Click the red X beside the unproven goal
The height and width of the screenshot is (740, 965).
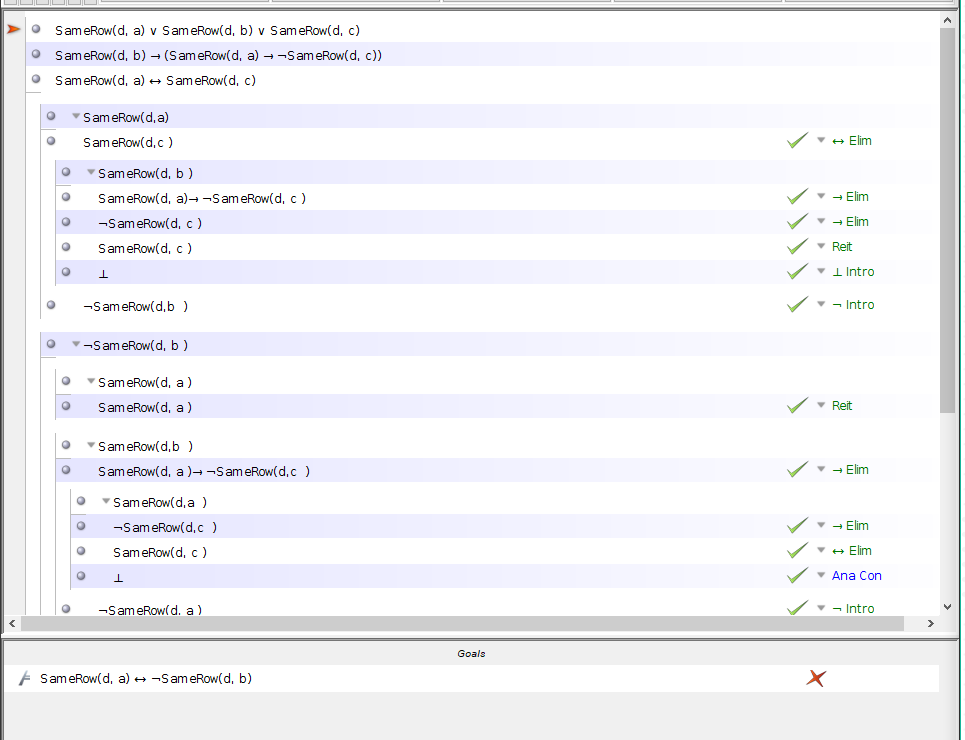(x=815, y=677)
